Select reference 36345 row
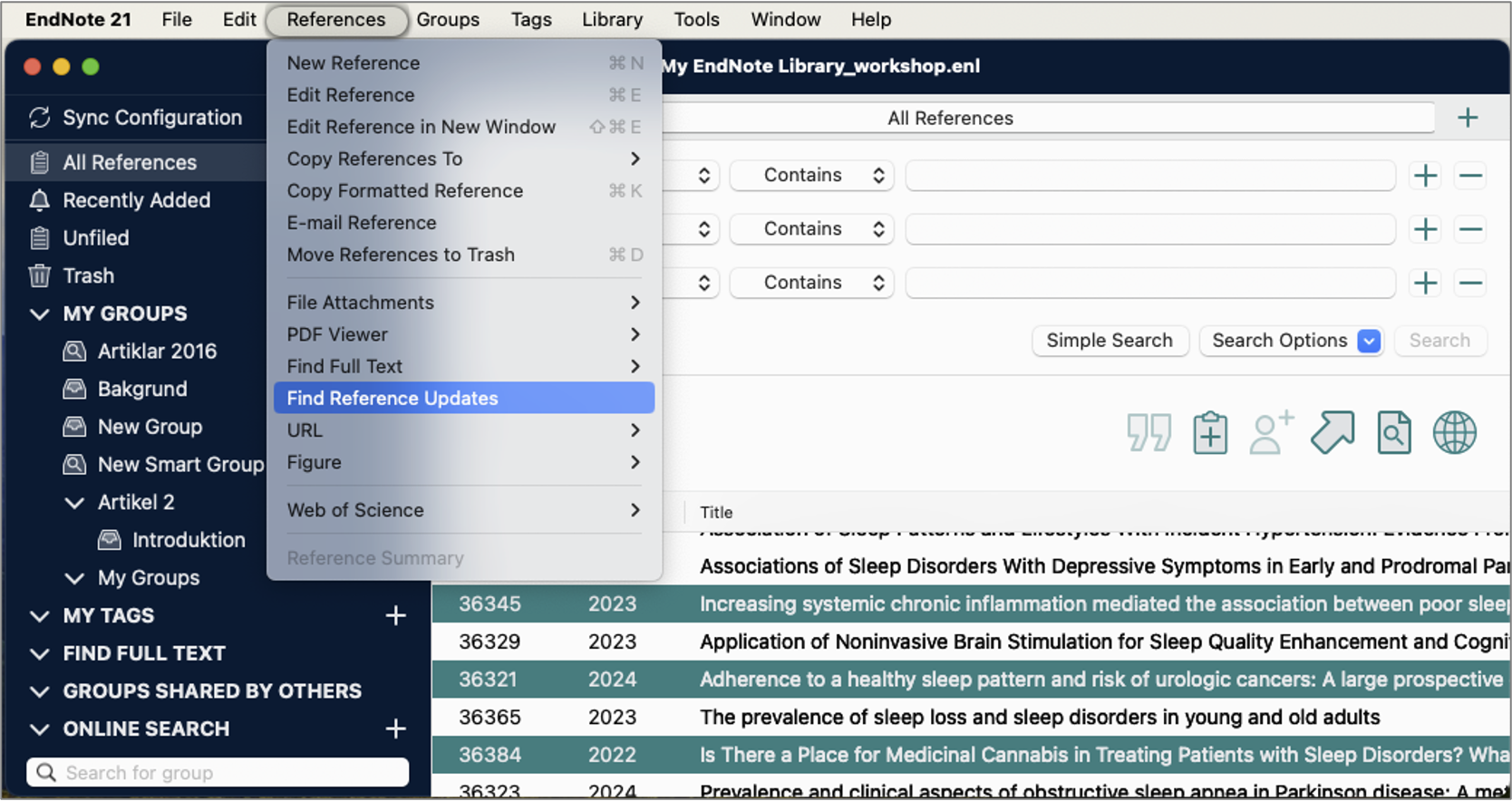This screenshot has height=801, width=1512. point(971,603)
